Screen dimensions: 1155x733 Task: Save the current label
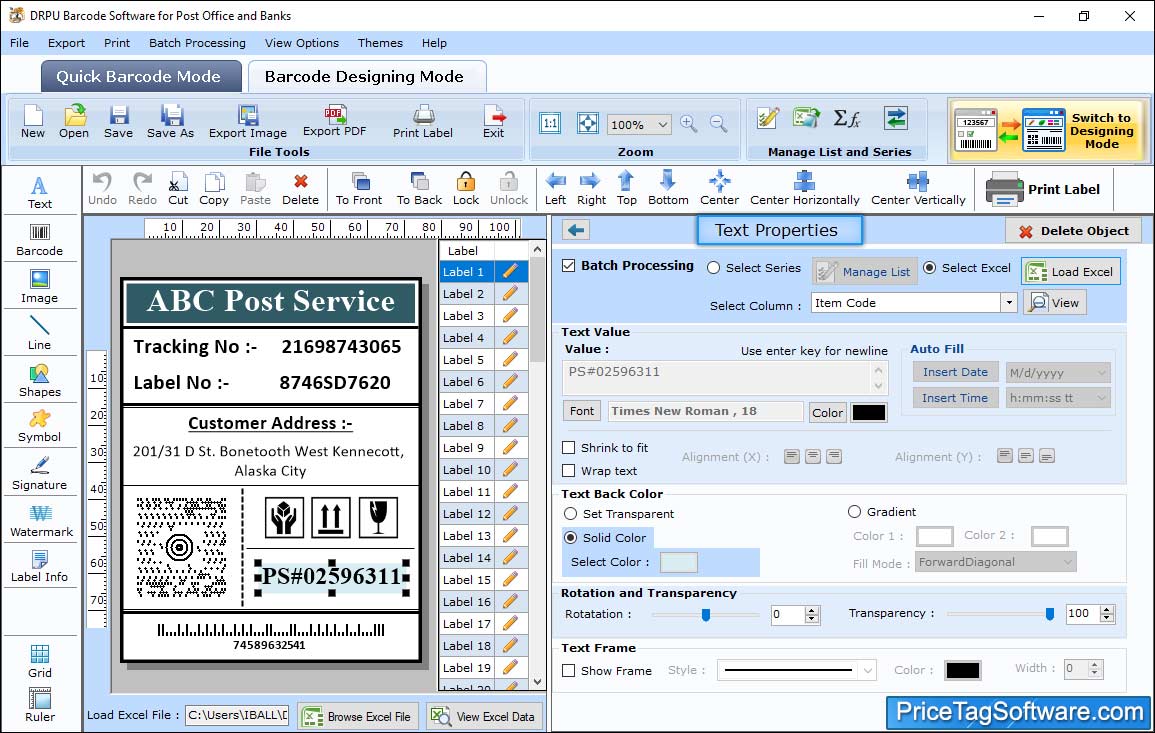(119, 122)
